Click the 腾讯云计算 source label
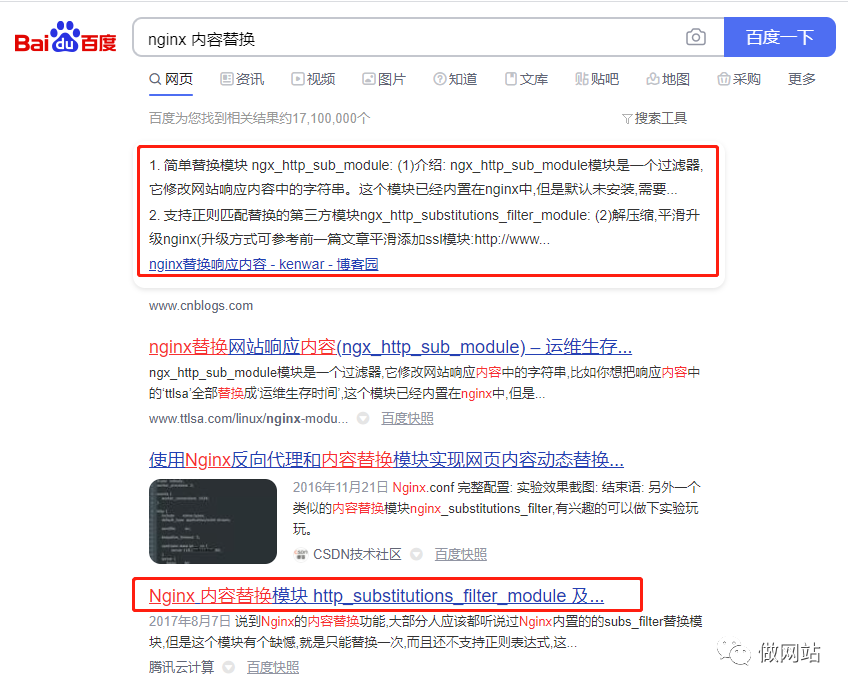The height and width of the screenshot is (690, 848). [182, 668]
